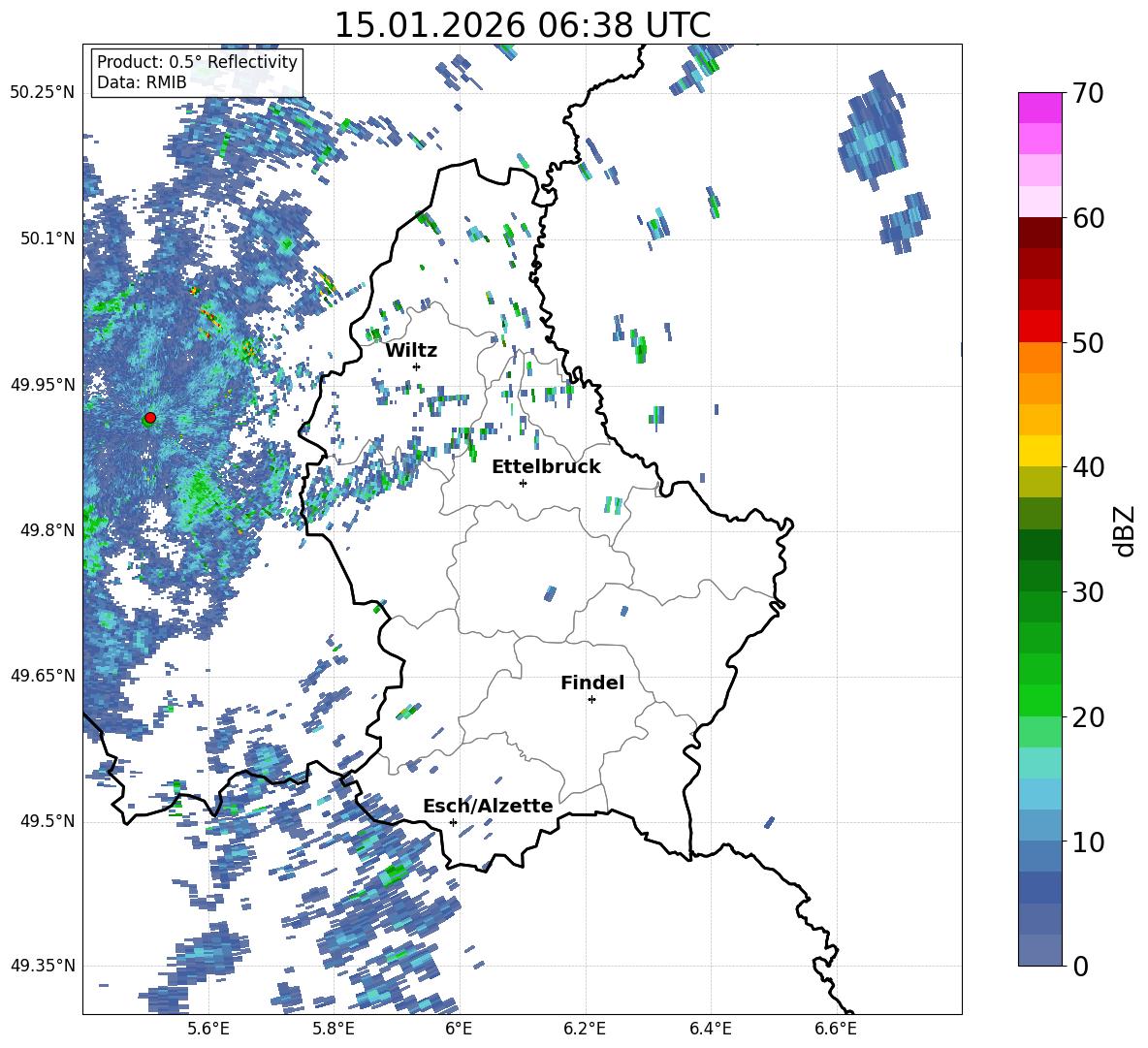Viewport: 1148px width, 1048px height.
Task: Click the colorbar value 30
Action: point(1088,592)
